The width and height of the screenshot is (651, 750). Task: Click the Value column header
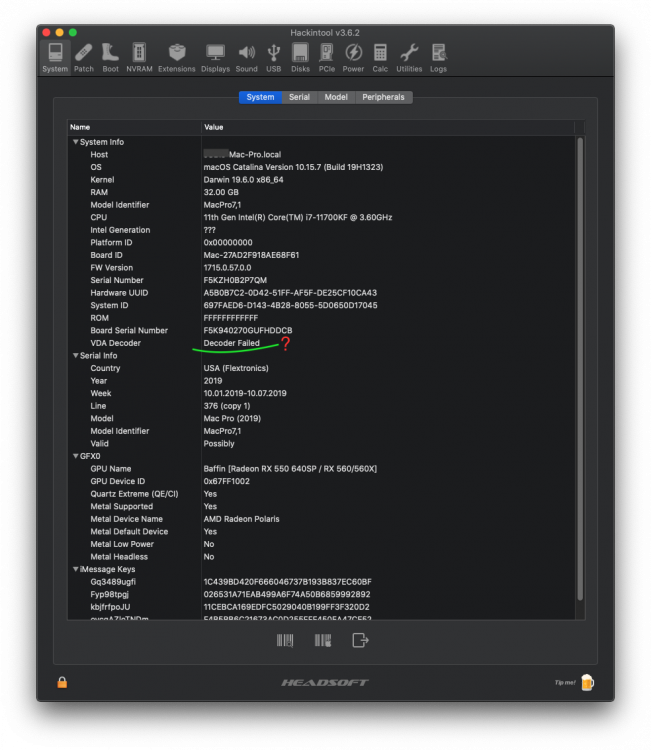[388, 127]
